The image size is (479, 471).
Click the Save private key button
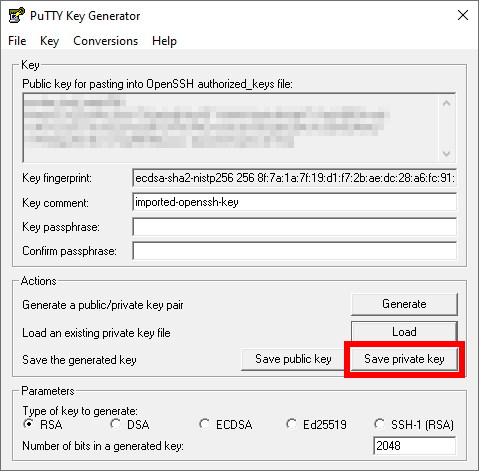(404, 359)
